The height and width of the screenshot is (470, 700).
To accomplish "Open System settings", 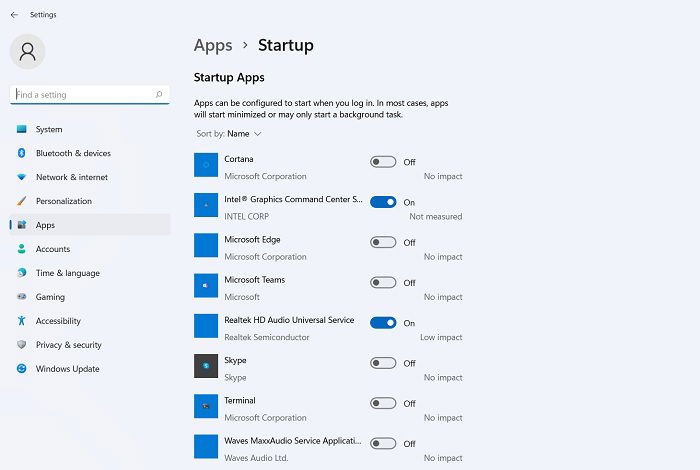I will [90, 129].
